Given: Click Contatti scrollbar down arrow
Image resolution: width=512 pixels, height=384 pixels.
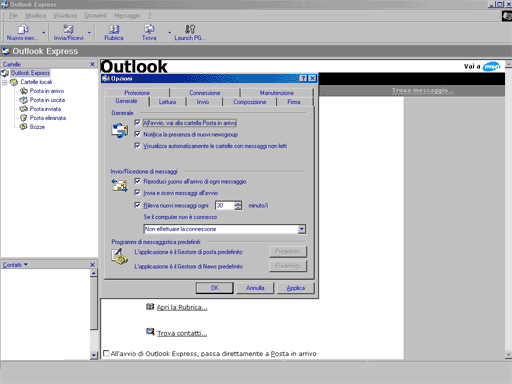Looking at the screenshot, I should click(94, 355).
